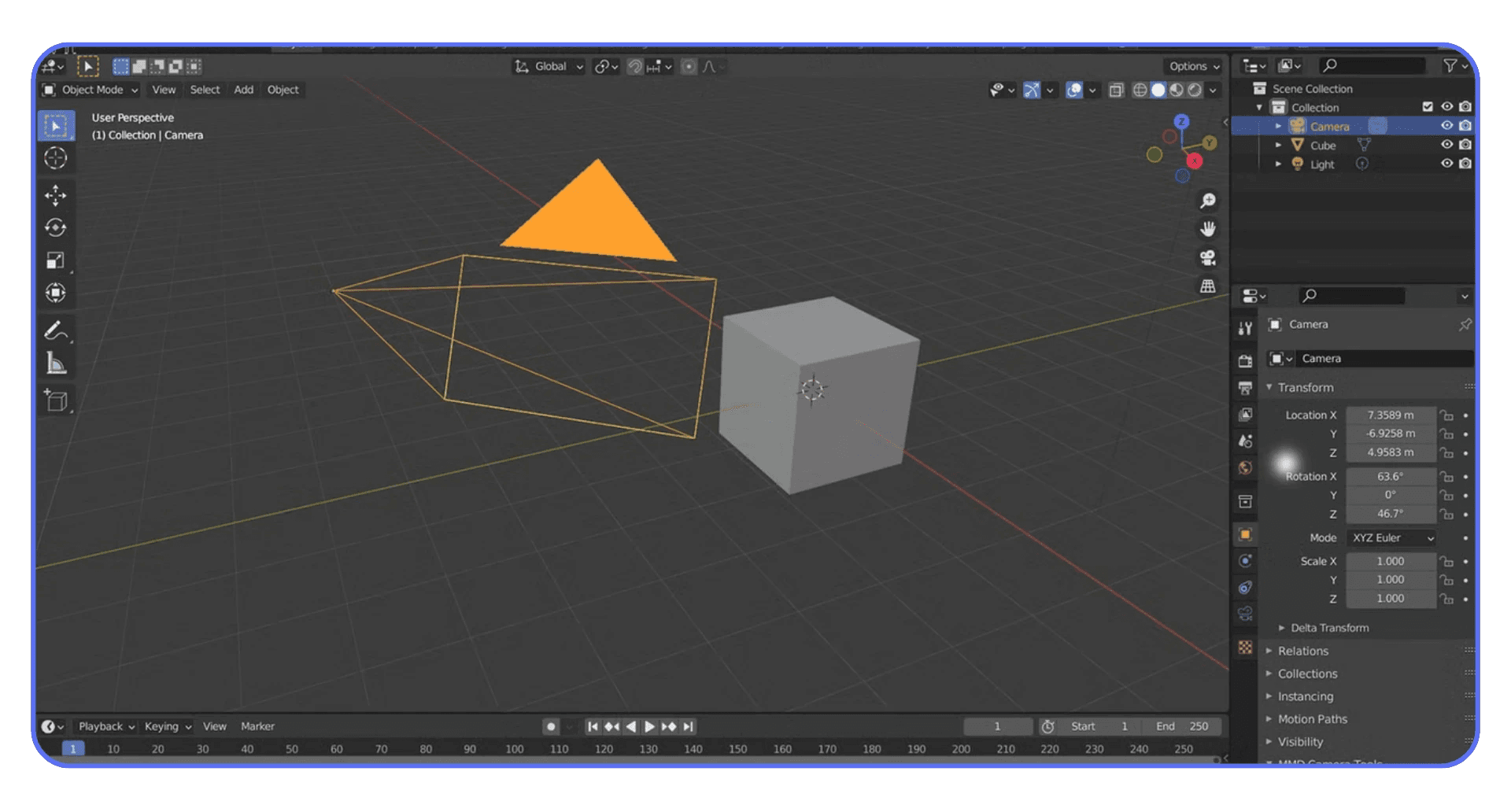Open the Render properties tab
The height and width of the screenshot is (812, 1511).
(x=1245, y=360)
